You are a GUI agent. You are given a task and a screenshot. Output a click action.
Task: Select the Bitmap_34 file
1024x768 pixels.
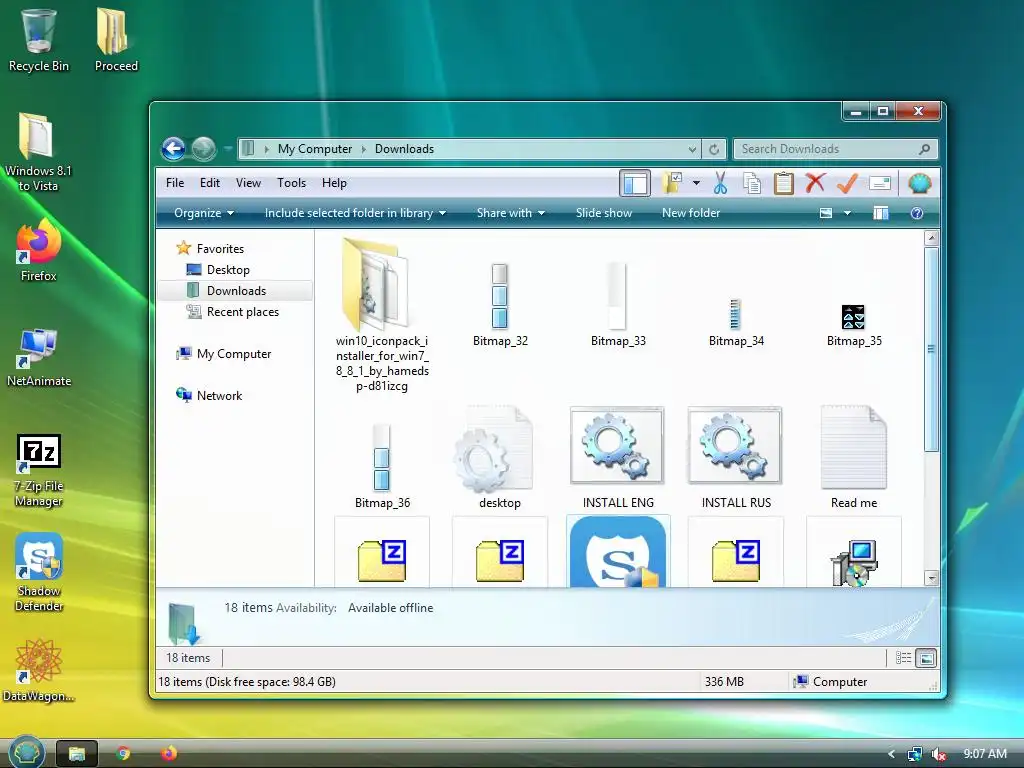(736, 322)
